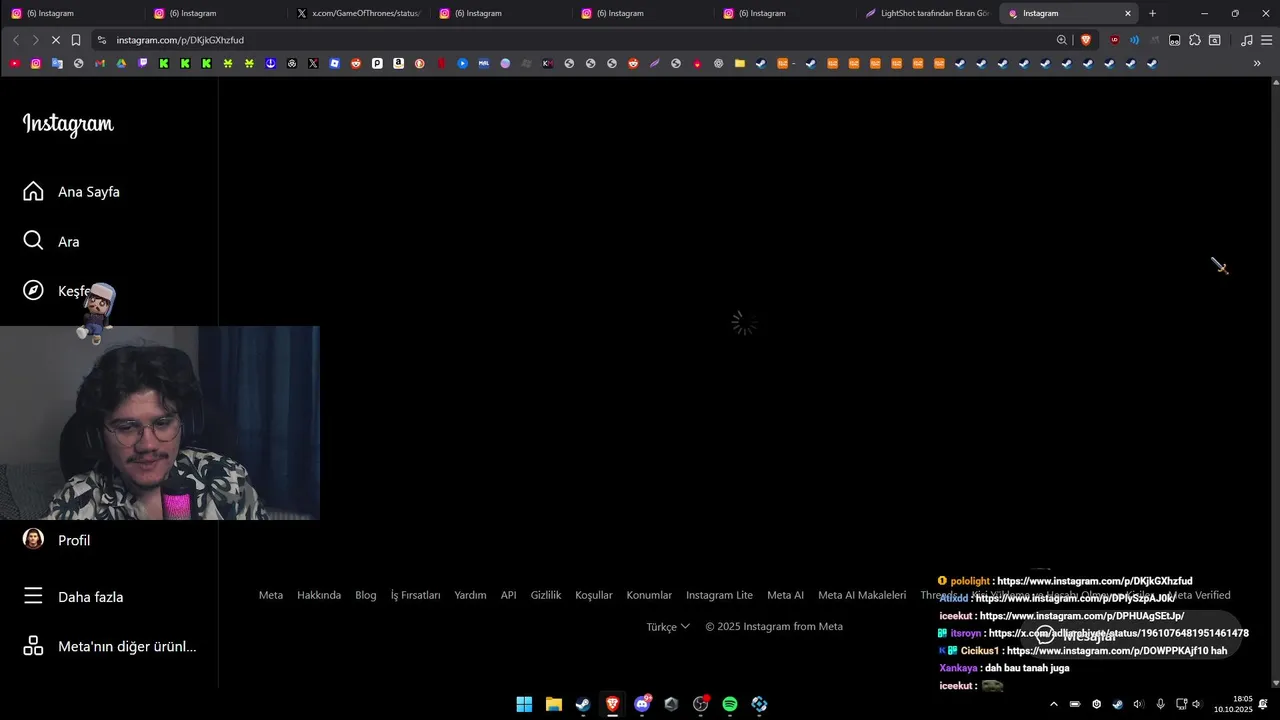Image resolution: width=1280 pixels, height=720 pixels.
Task: Open the Twitch bookmark
Action: click(x=143, y=63)
